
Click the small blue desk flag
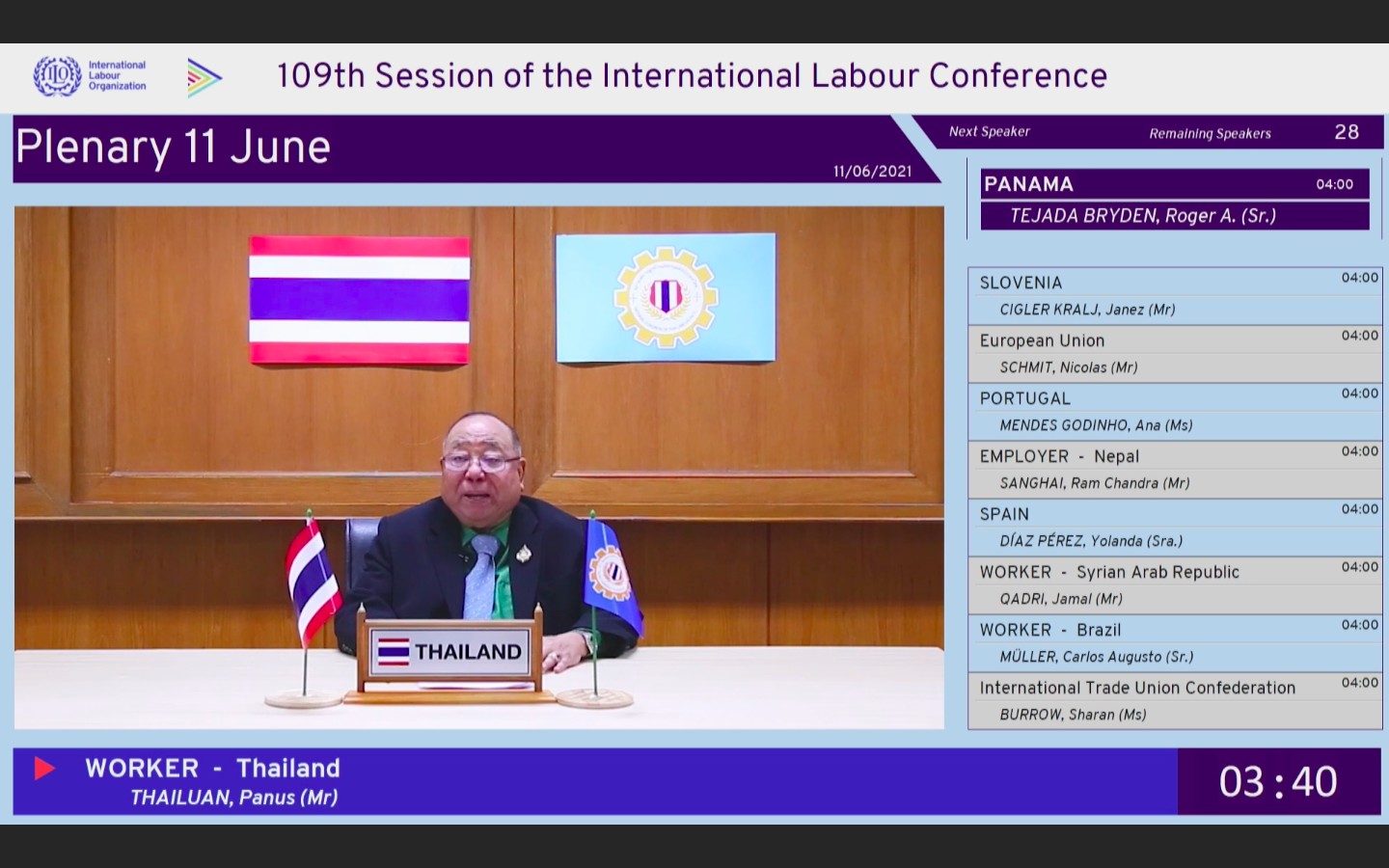click(610, 576)
